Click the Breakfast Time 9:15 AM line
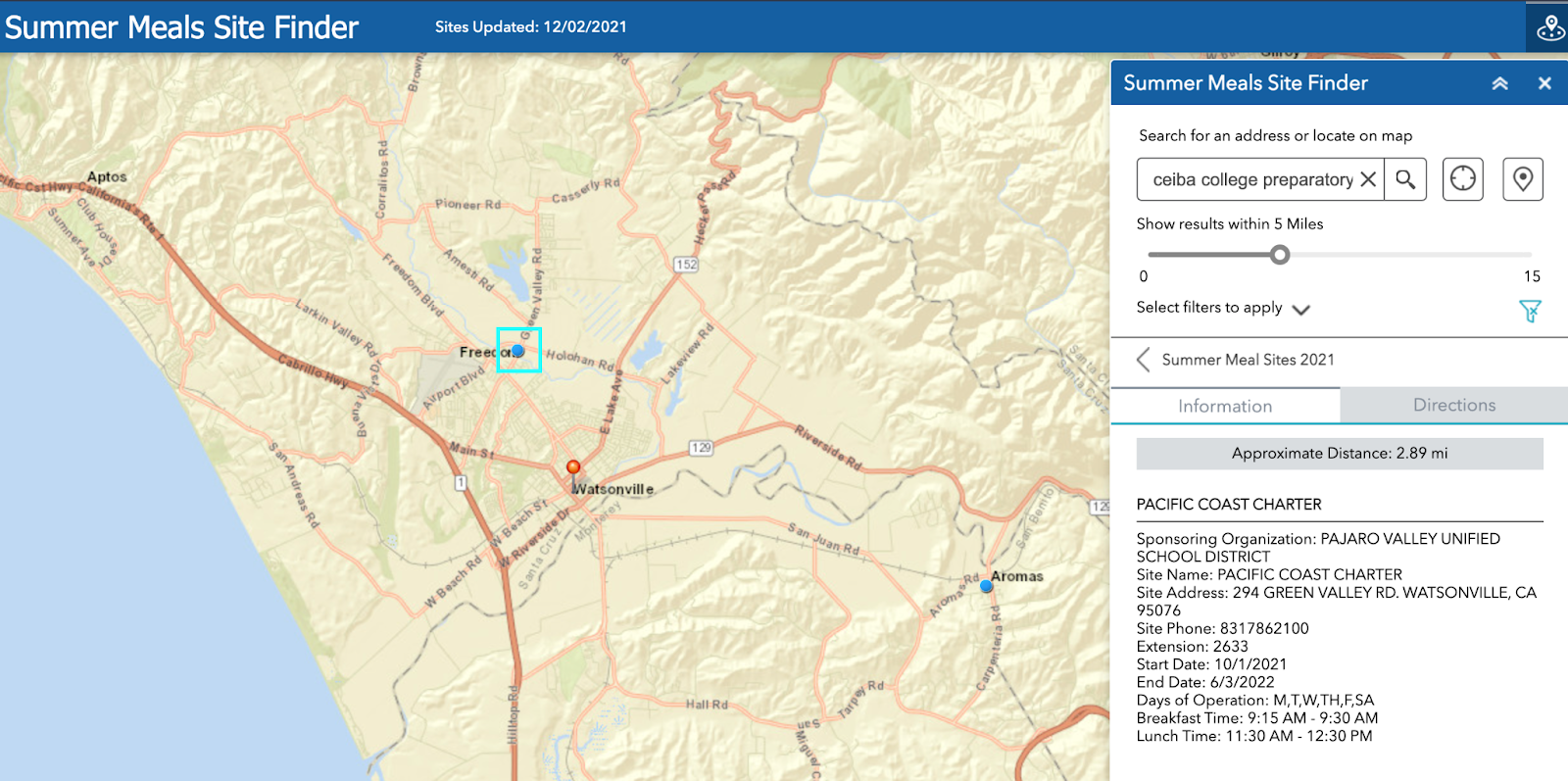This screenshot has width=1568, height=781. click(x=1257, y=718)
